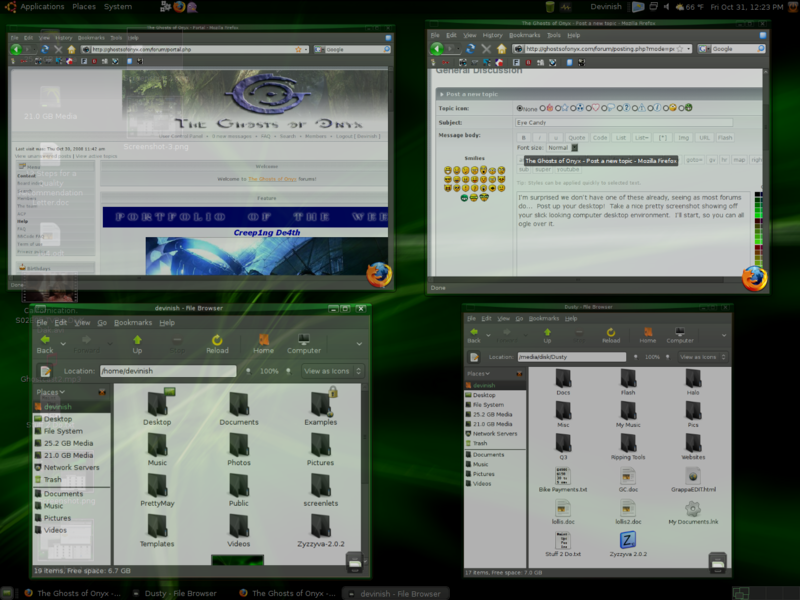Select the heart topic icon radio button
The image size is (800, 600).
click(589, 108)
